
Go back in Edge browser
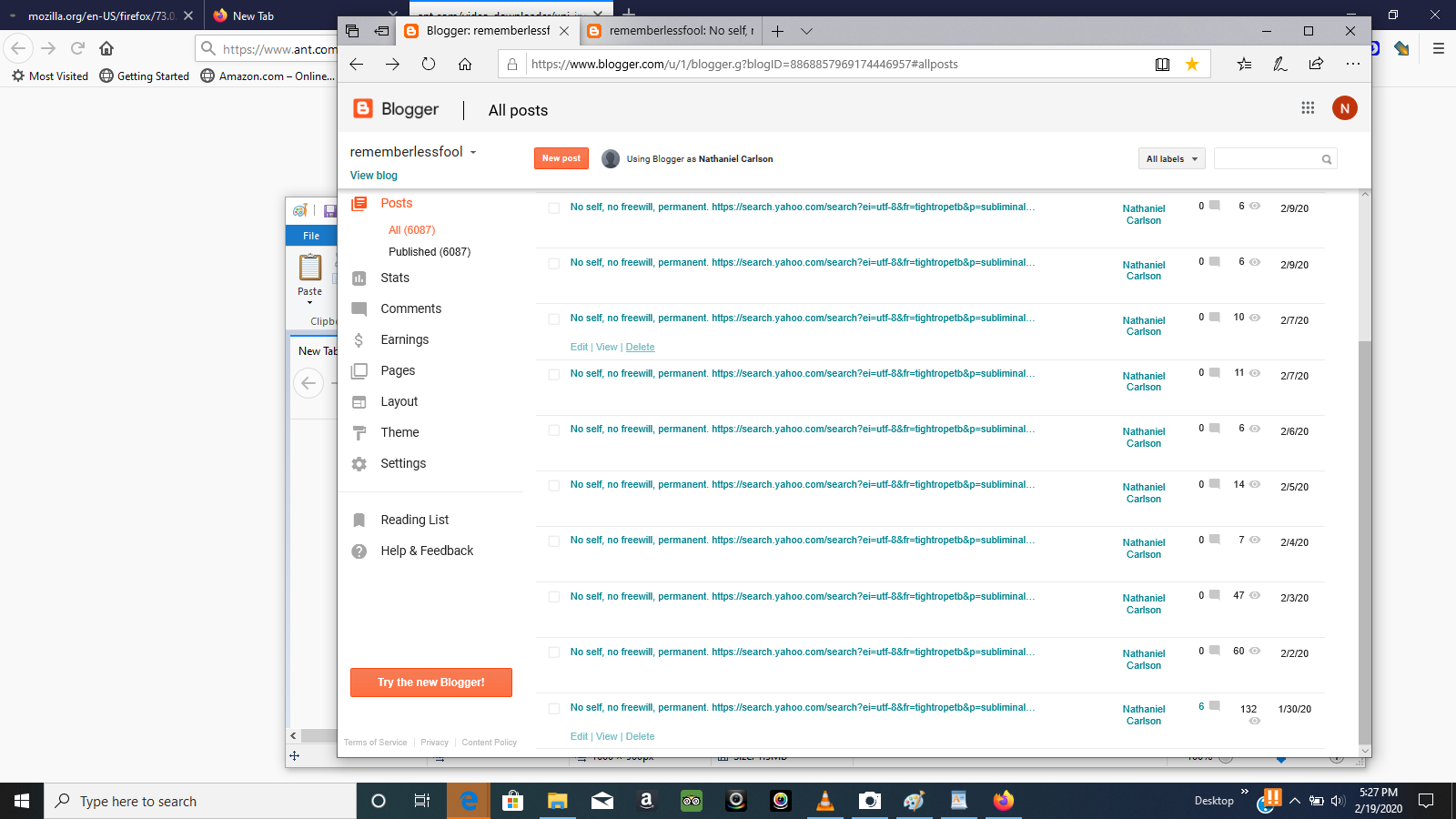click(x=357, y=64)
